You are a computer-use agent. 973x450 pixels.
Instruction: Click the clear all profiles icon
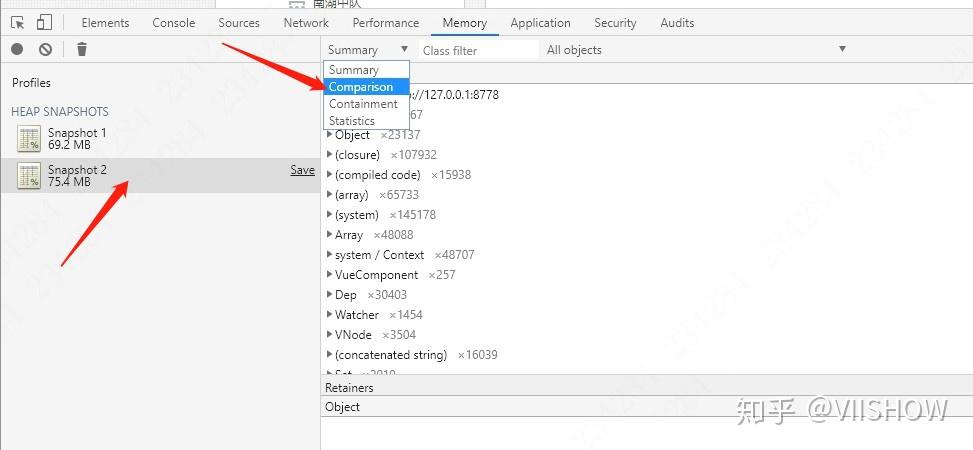45,49
